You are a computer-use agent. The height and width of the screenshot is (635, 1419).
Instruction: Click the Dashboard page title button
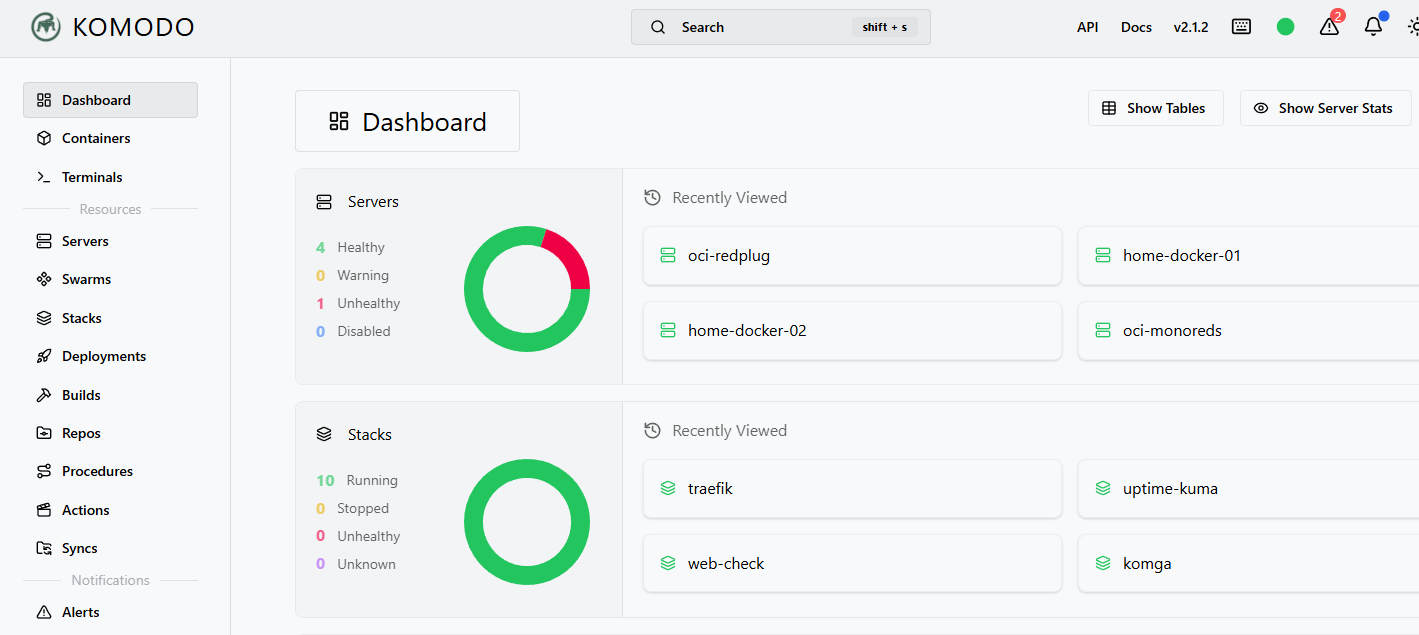click(407, 121)
